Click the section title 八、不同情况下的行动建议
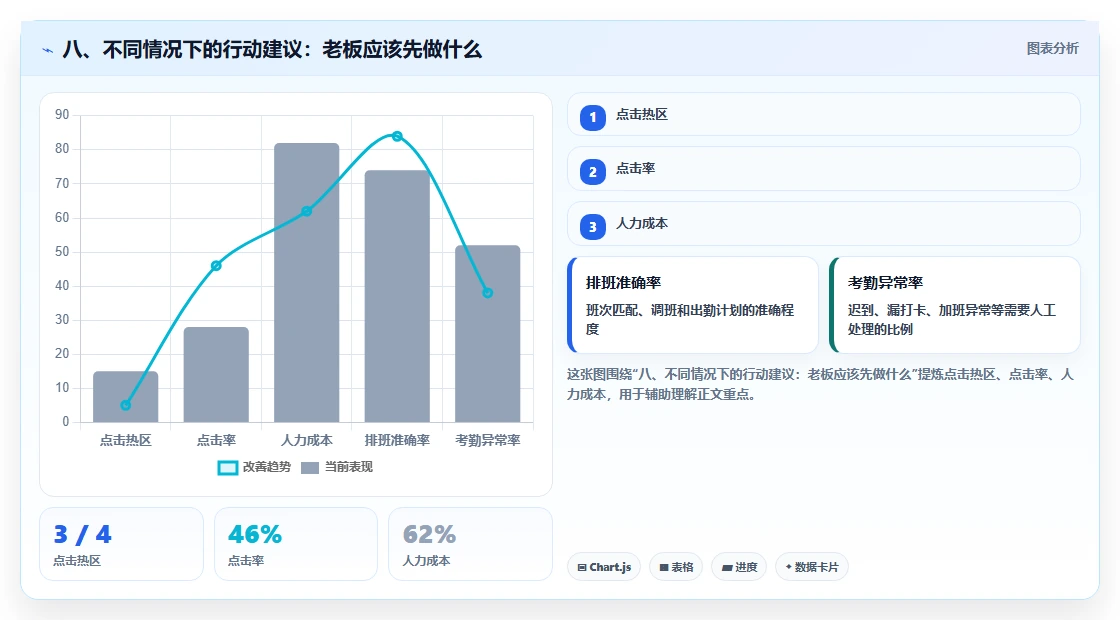This screenshot has height=620, width=1120. (x=272, y=50)
